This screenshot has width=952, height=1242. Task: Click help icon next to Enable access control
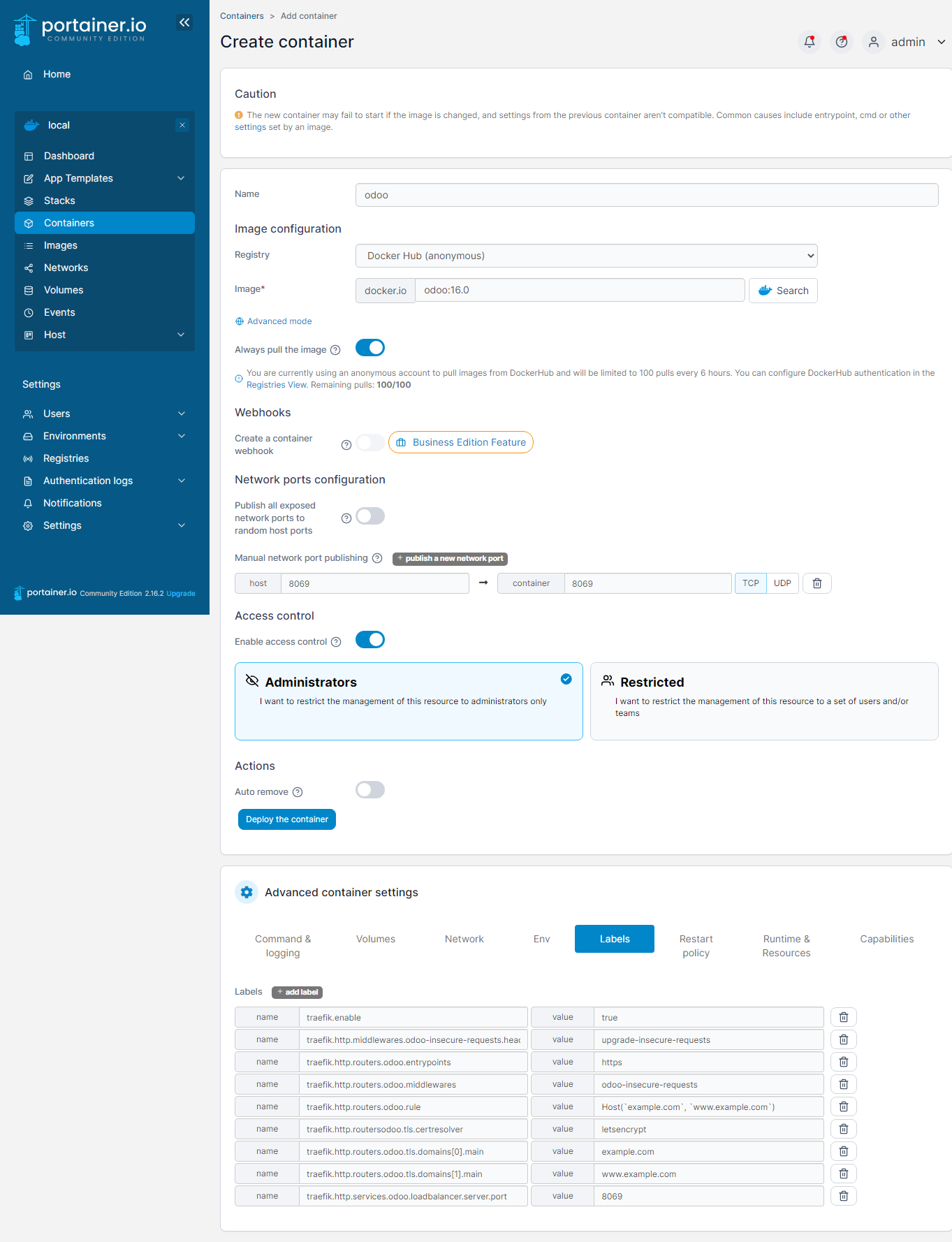click(x=336, y=642)
